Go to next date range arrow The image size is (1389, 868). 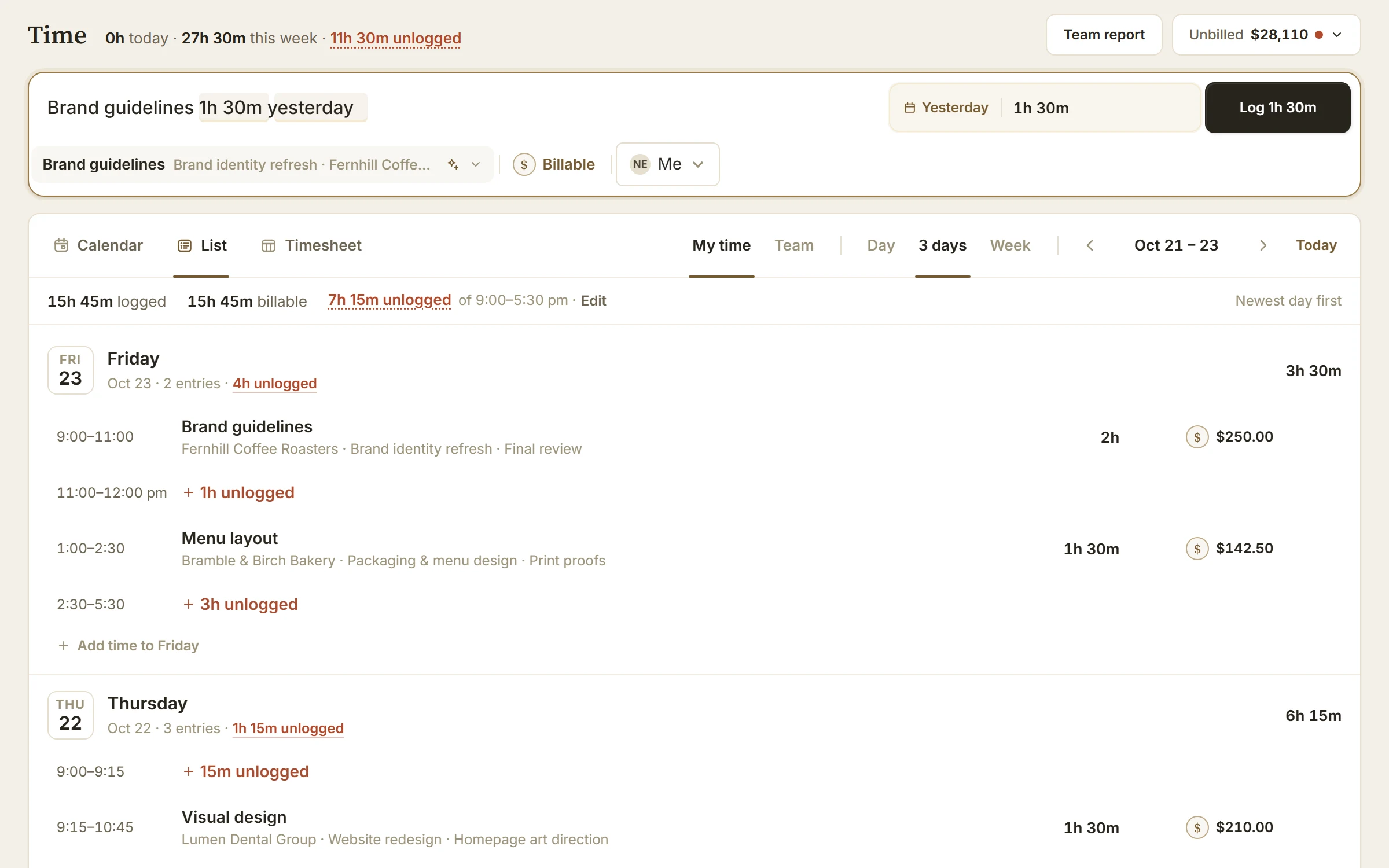pyautogui.click(x=1263, y=245)
